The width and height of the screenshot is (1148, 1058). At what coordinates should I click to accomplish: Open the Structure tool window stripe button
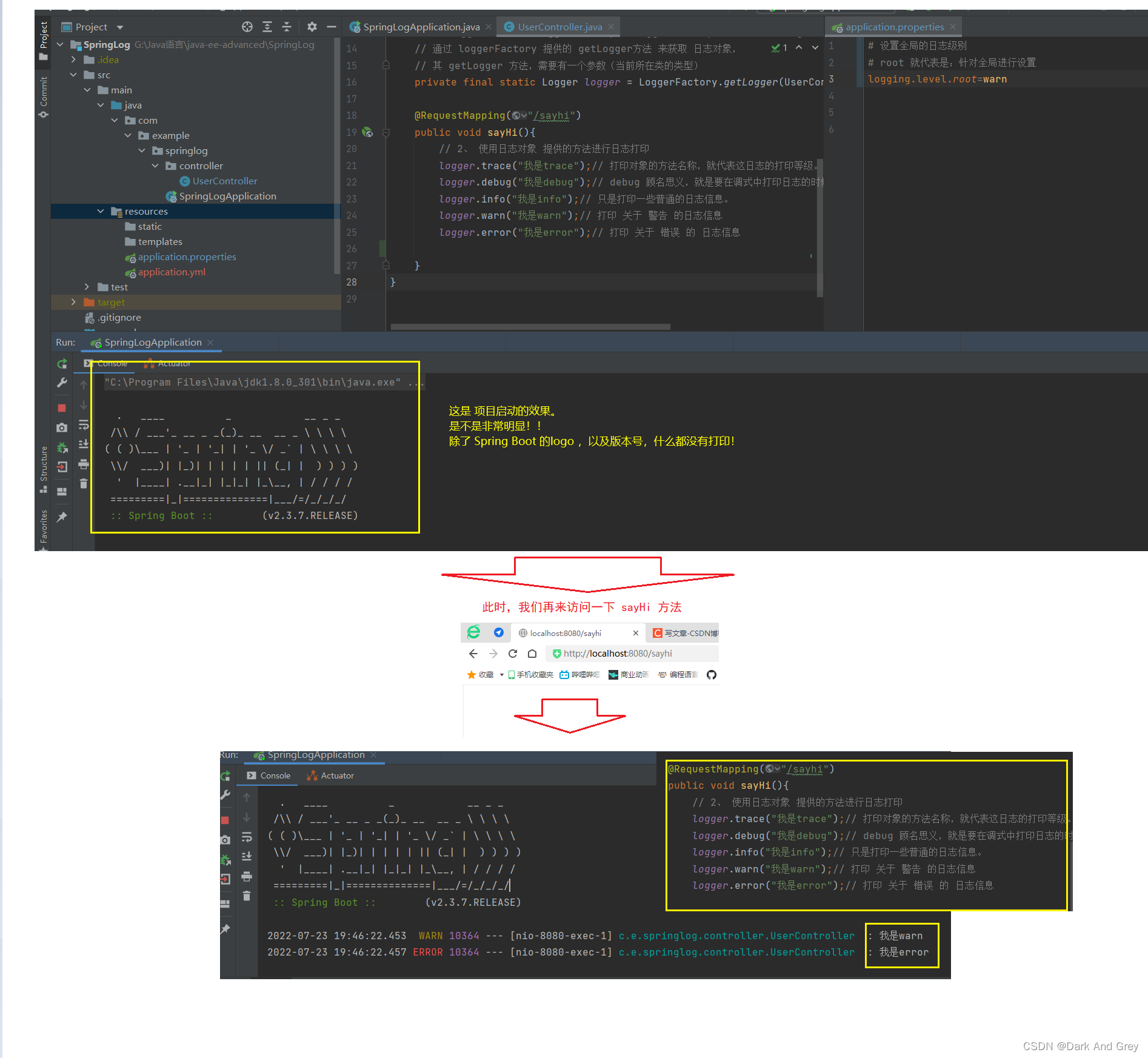point(43,469)
